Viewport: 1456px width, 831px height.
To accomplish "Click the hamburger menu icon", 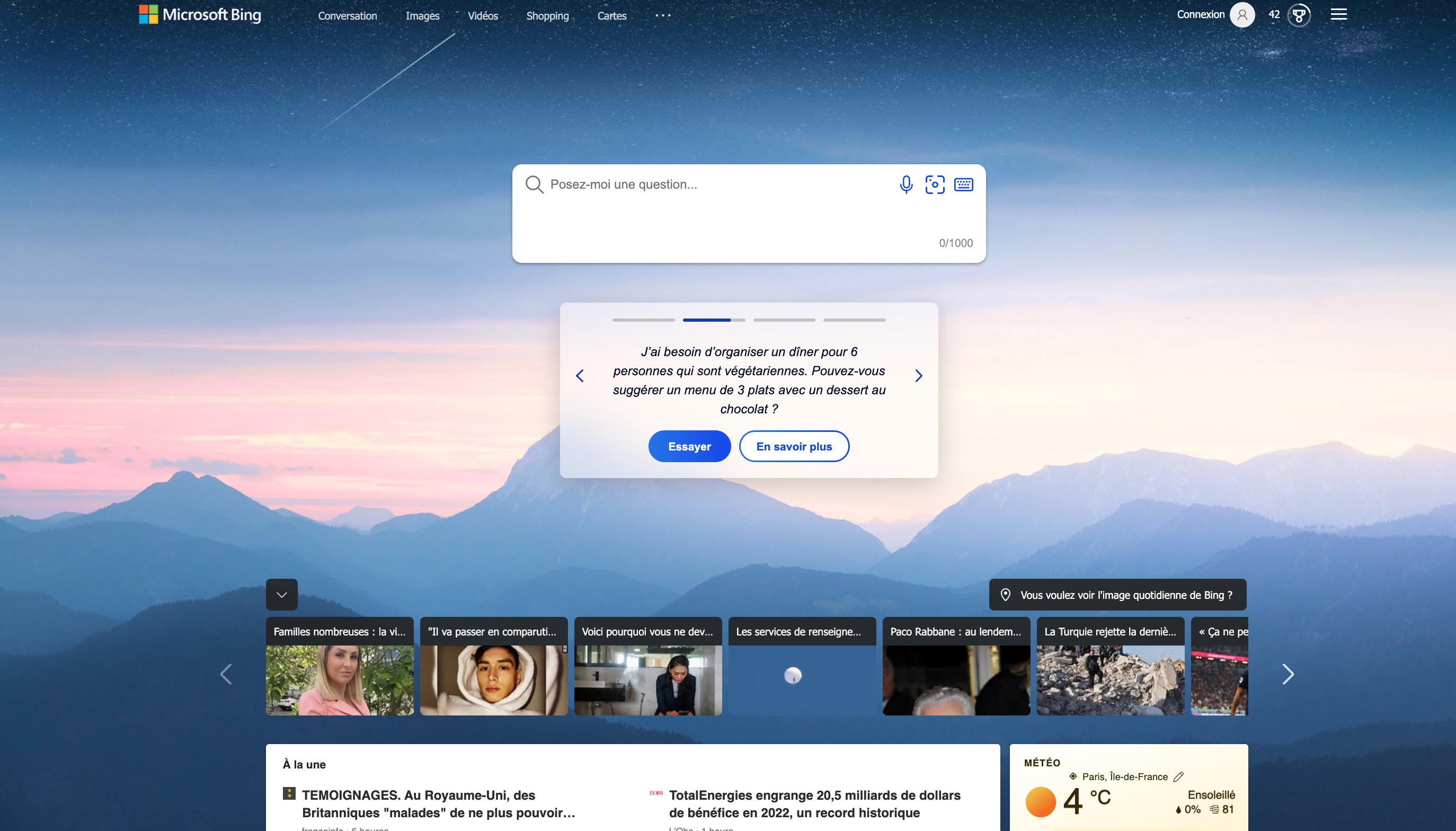I will coord(1338,14).
